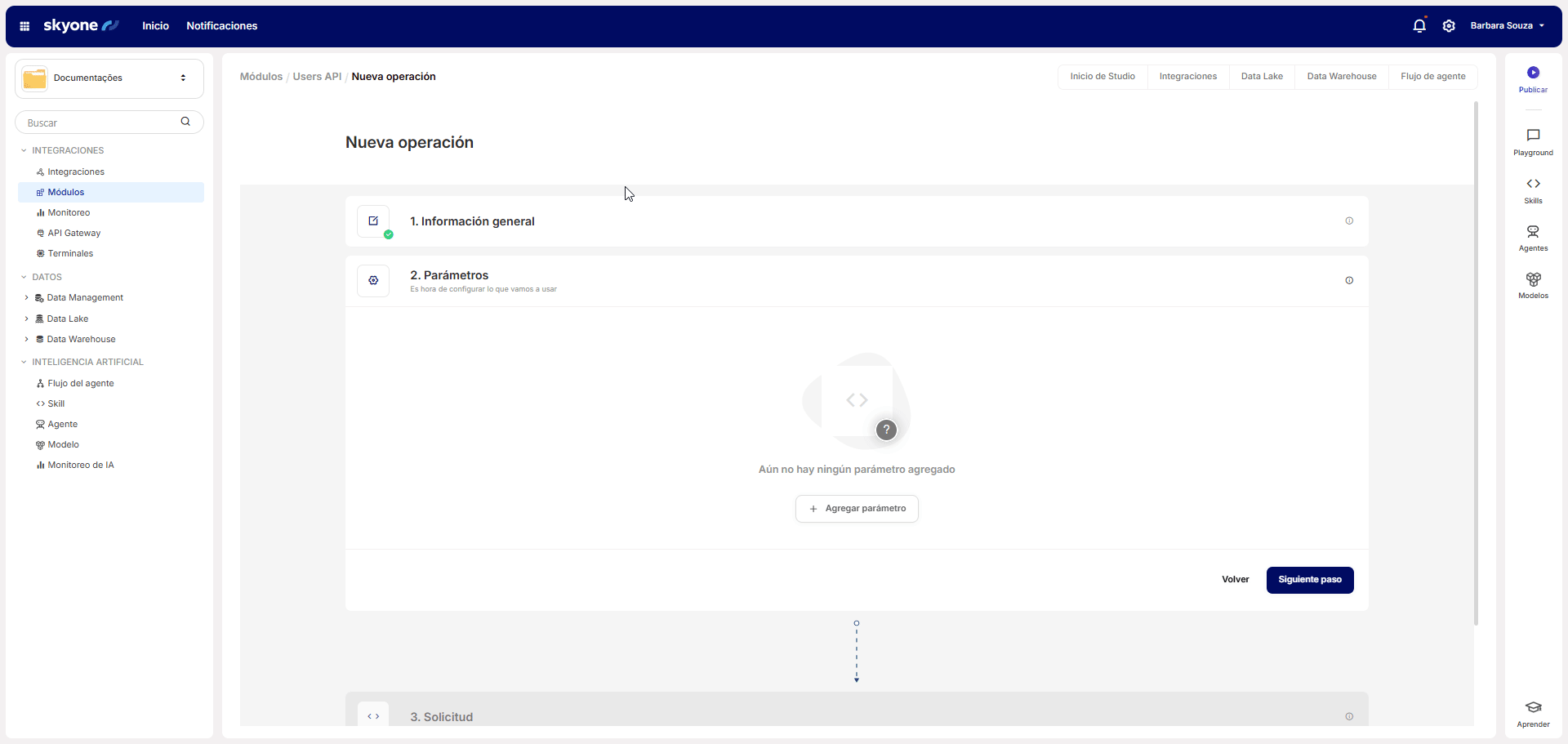Screen dimensions: 1568x744
Task: Open the Publicar panel icon
Action: tap(1533, 74)
